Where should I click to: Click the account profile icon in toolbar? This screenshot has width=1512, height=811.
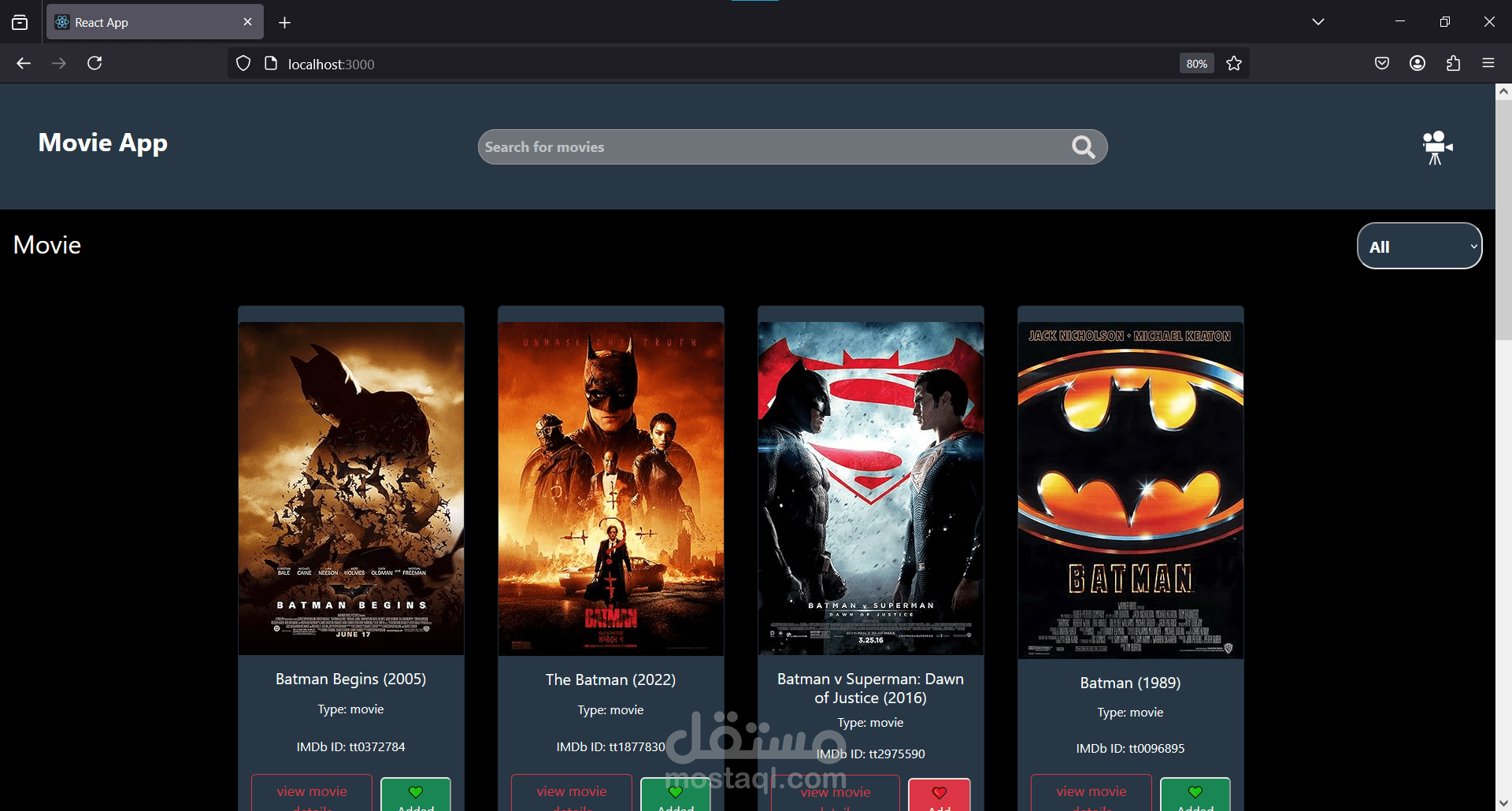pyautogui.click(x=1417, y=63)
